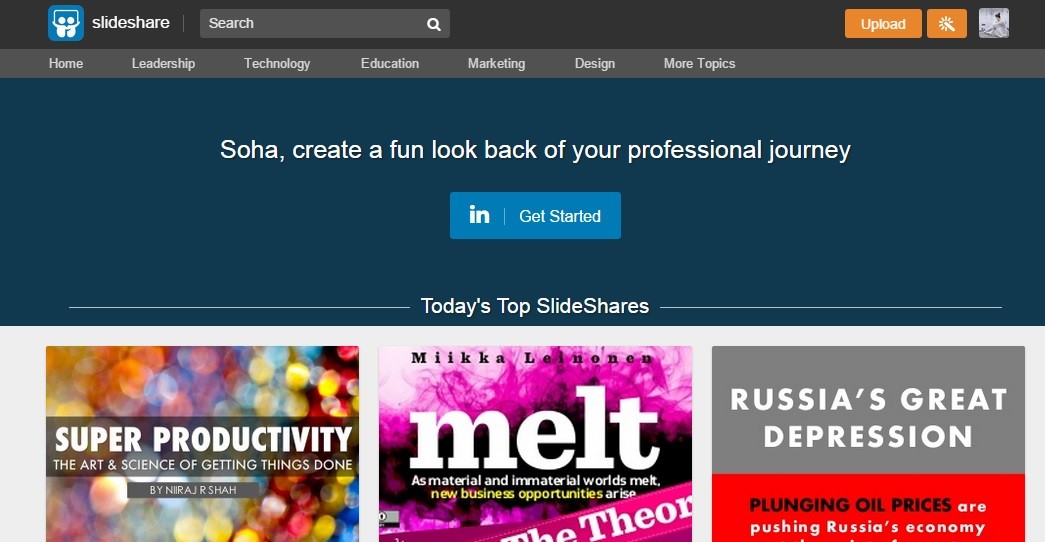The image size is (1045, 542).
Task: Expand More Topics menu
Action: click(x=699, y=63)
